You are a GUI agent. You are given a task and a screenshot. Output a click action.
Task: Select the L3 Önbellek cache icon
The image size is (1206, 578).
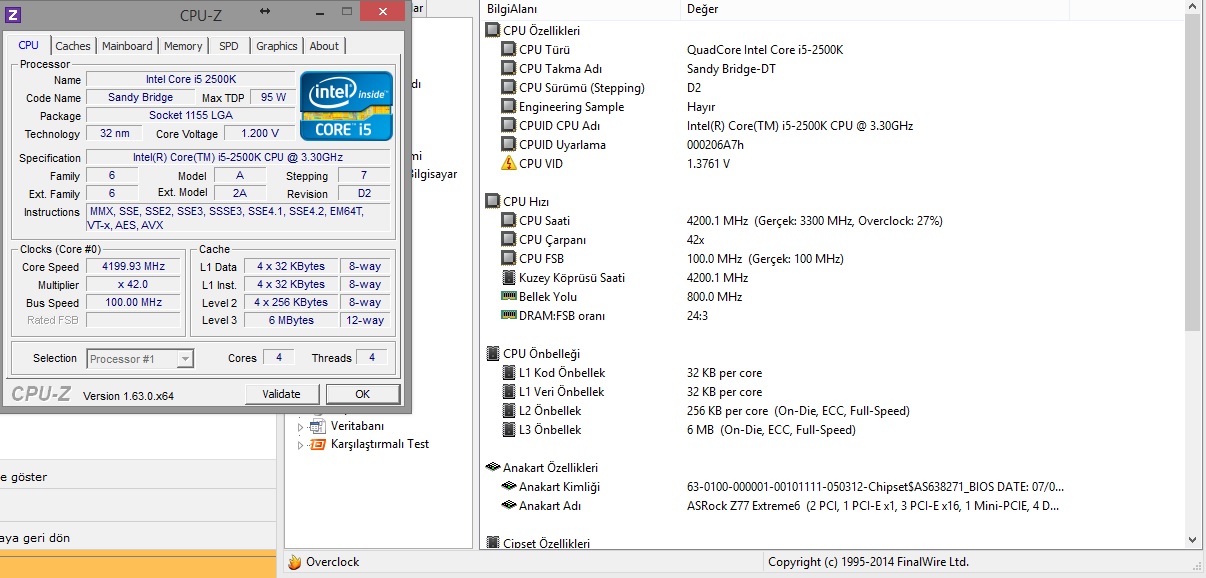[507, 430]
